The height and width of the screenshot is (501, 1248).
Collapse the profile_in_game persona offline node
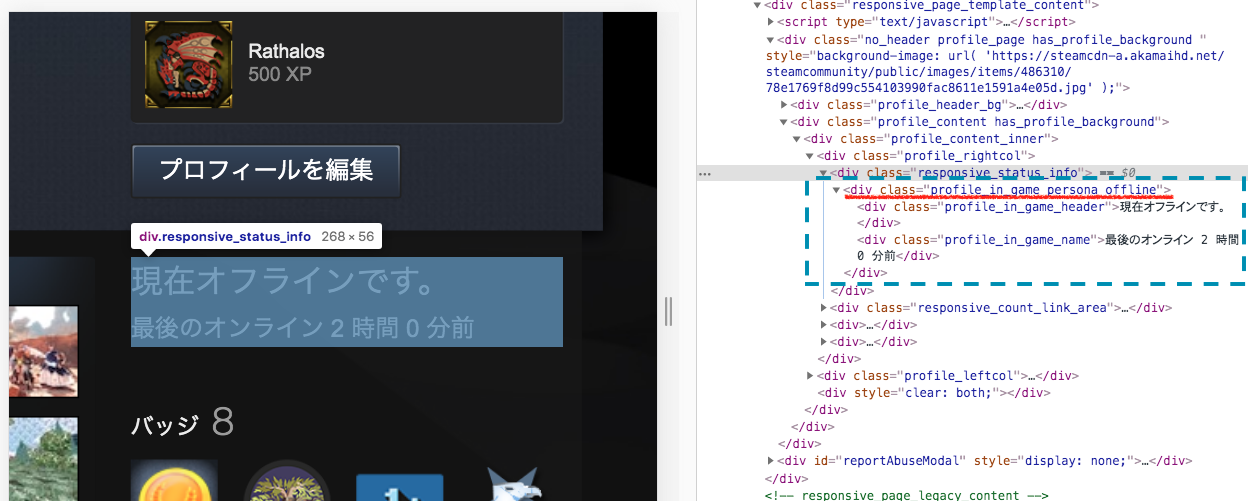click(837, 190)
